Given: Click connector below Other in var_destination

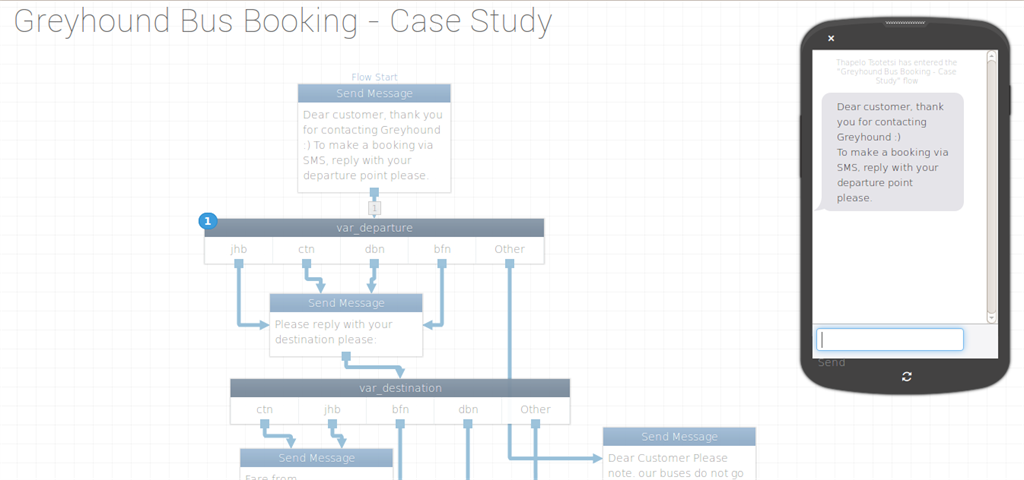Looking at the screenshot, I should pyautogui.click(x=536, y=424).
